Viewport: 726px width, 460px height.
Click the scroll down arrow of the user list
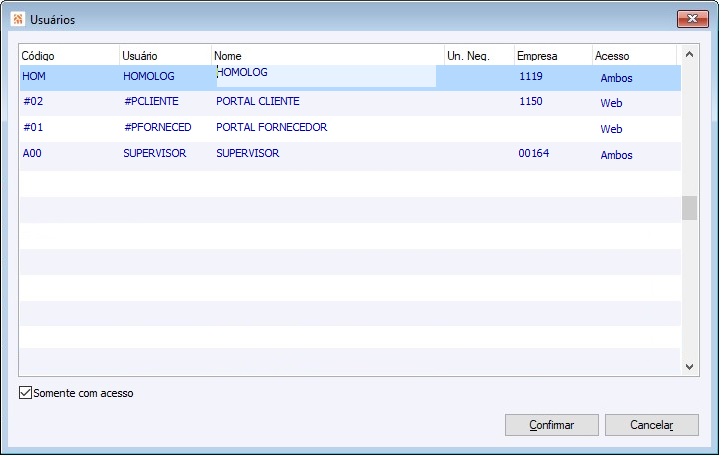click(x=689, y=367)
